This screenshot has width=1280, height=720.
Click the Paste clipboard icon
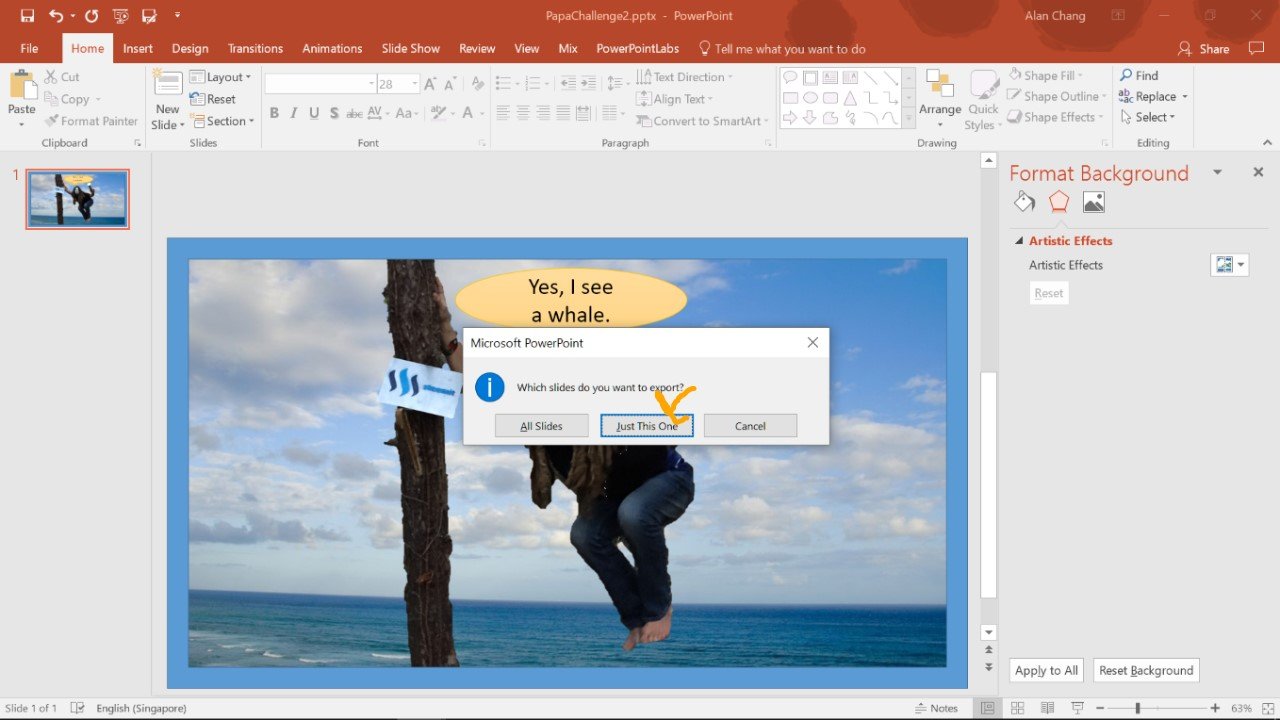point(22,86)
